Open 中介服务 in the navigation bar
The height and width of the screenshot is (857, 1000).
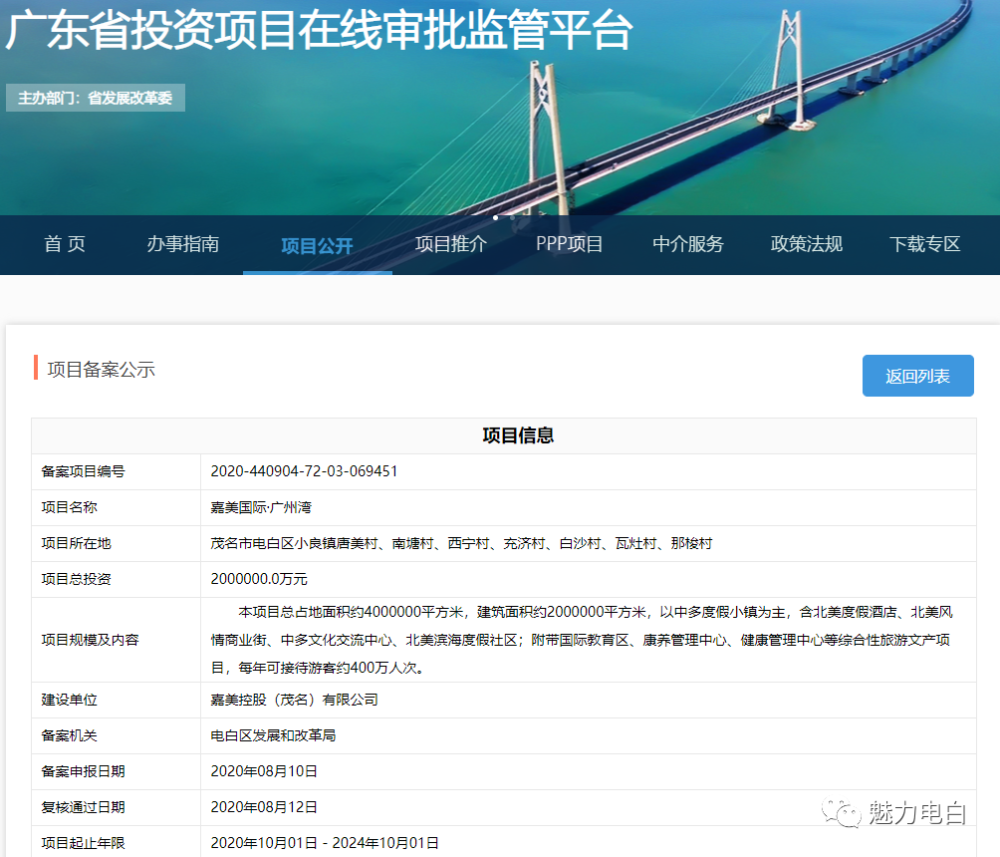(688, 244)
